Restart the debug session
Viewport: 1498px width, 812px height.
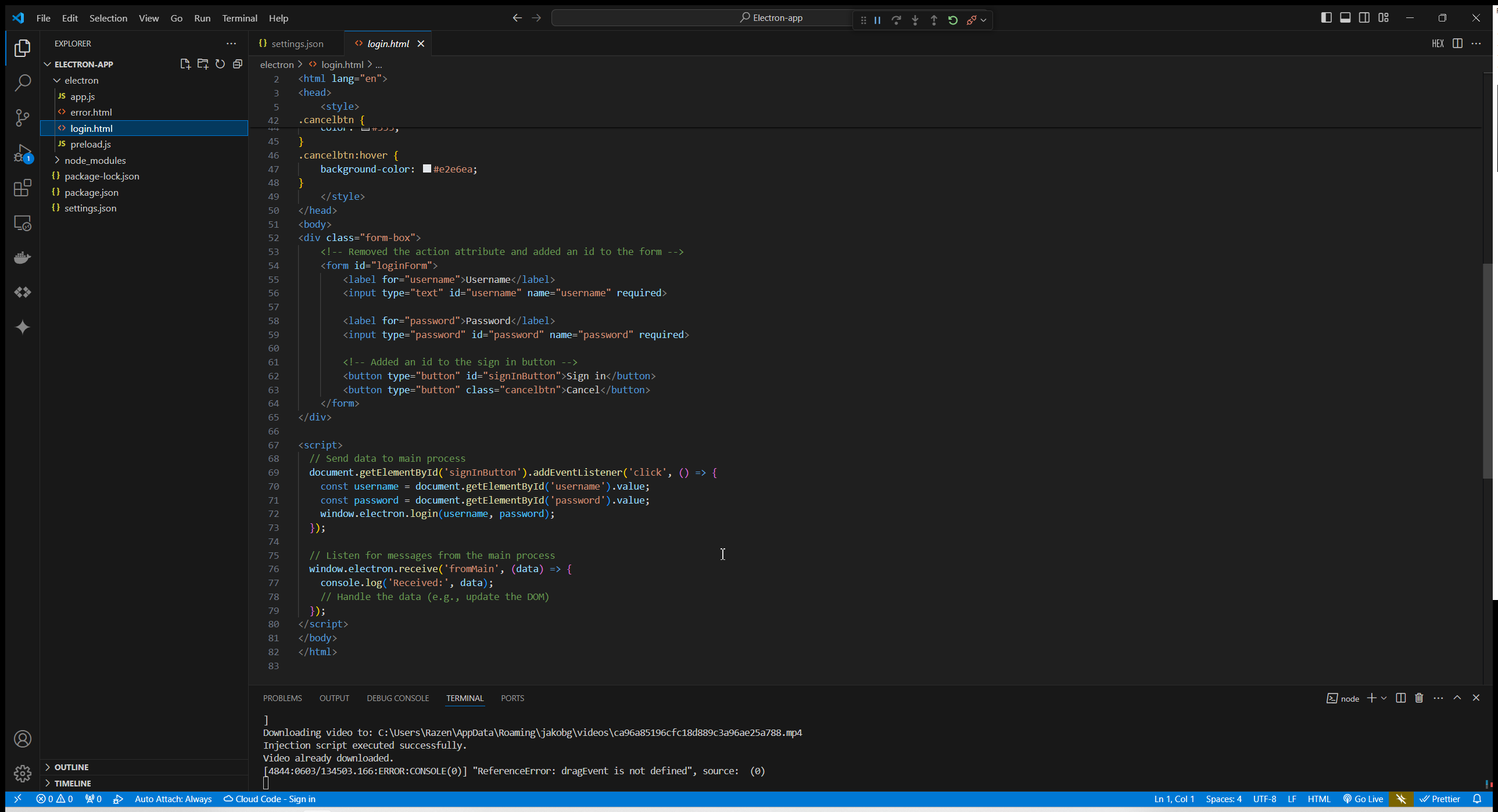[952, 20]
